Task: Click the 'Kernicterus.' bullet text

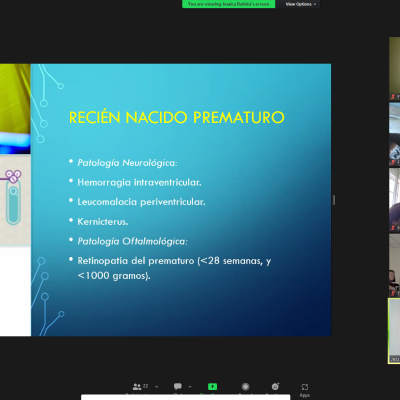Action: [x=103, y=221]
